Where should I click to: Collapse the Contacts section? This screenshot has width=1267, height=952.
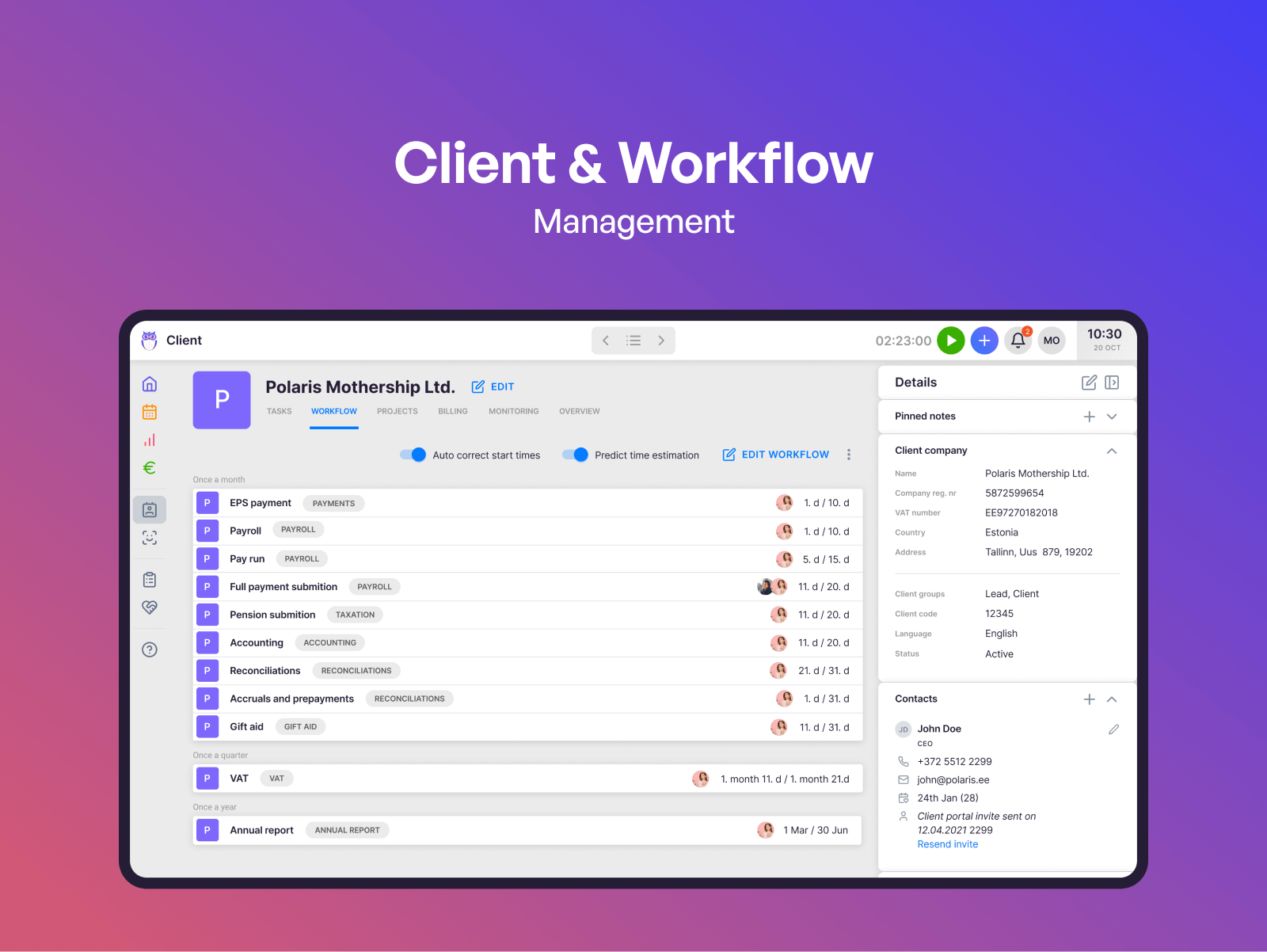tap(1112, 699)
